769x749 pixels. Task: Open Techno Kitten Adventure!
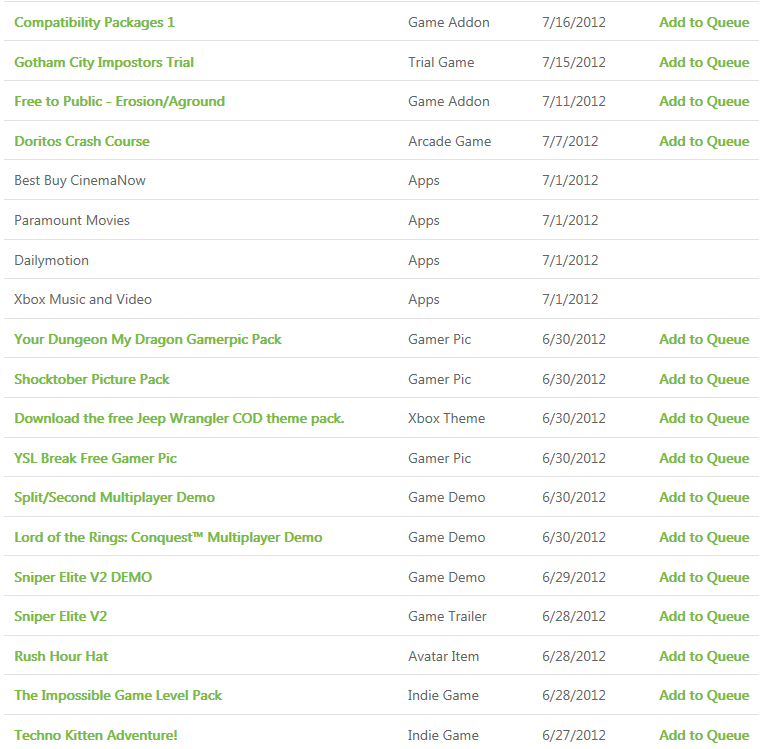[96, 735]
